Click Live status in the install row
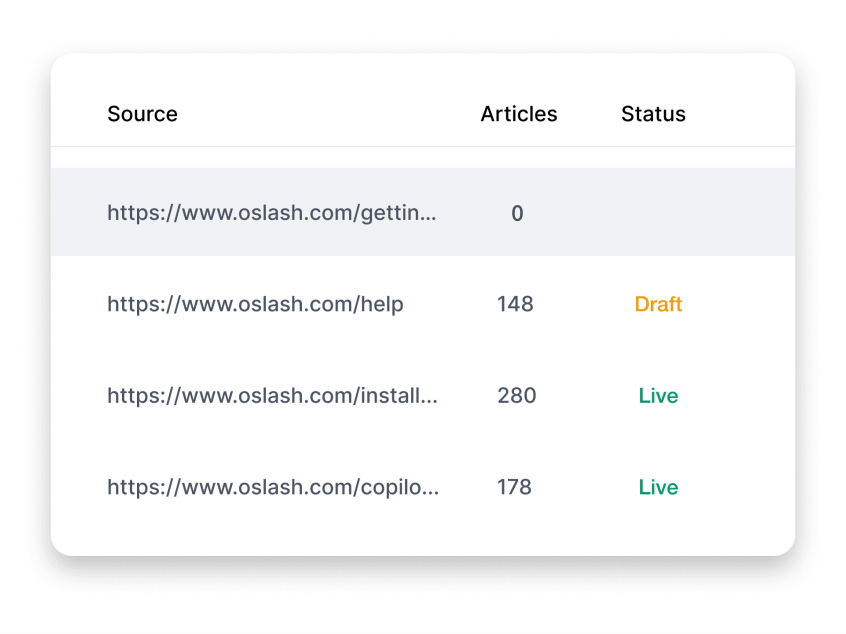The height and width of the screenshot is (634, 846). point(658,396)
